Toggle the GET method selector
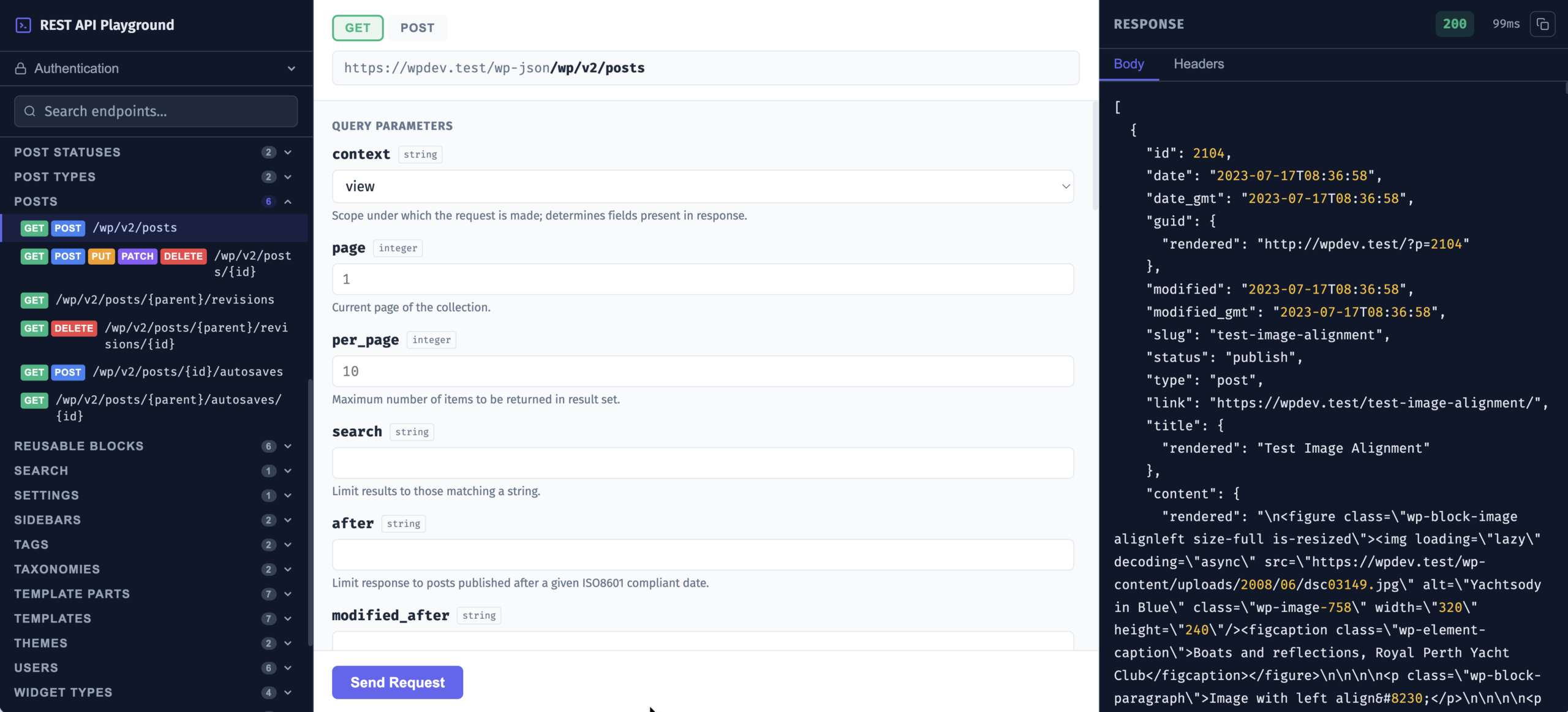Screen dimensions: 1568x712 358,28
